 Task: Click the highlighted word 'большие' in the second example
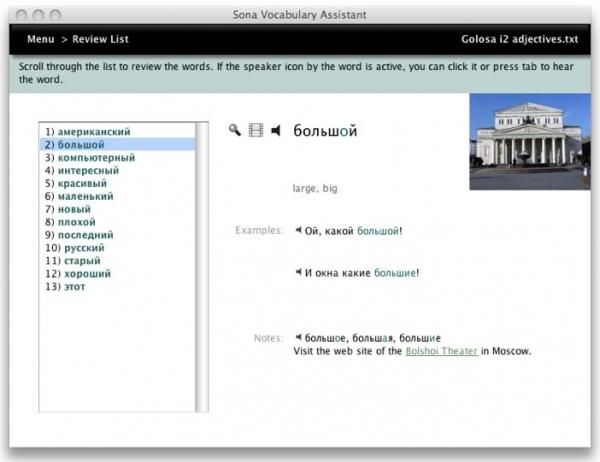[x=395, y=273]
